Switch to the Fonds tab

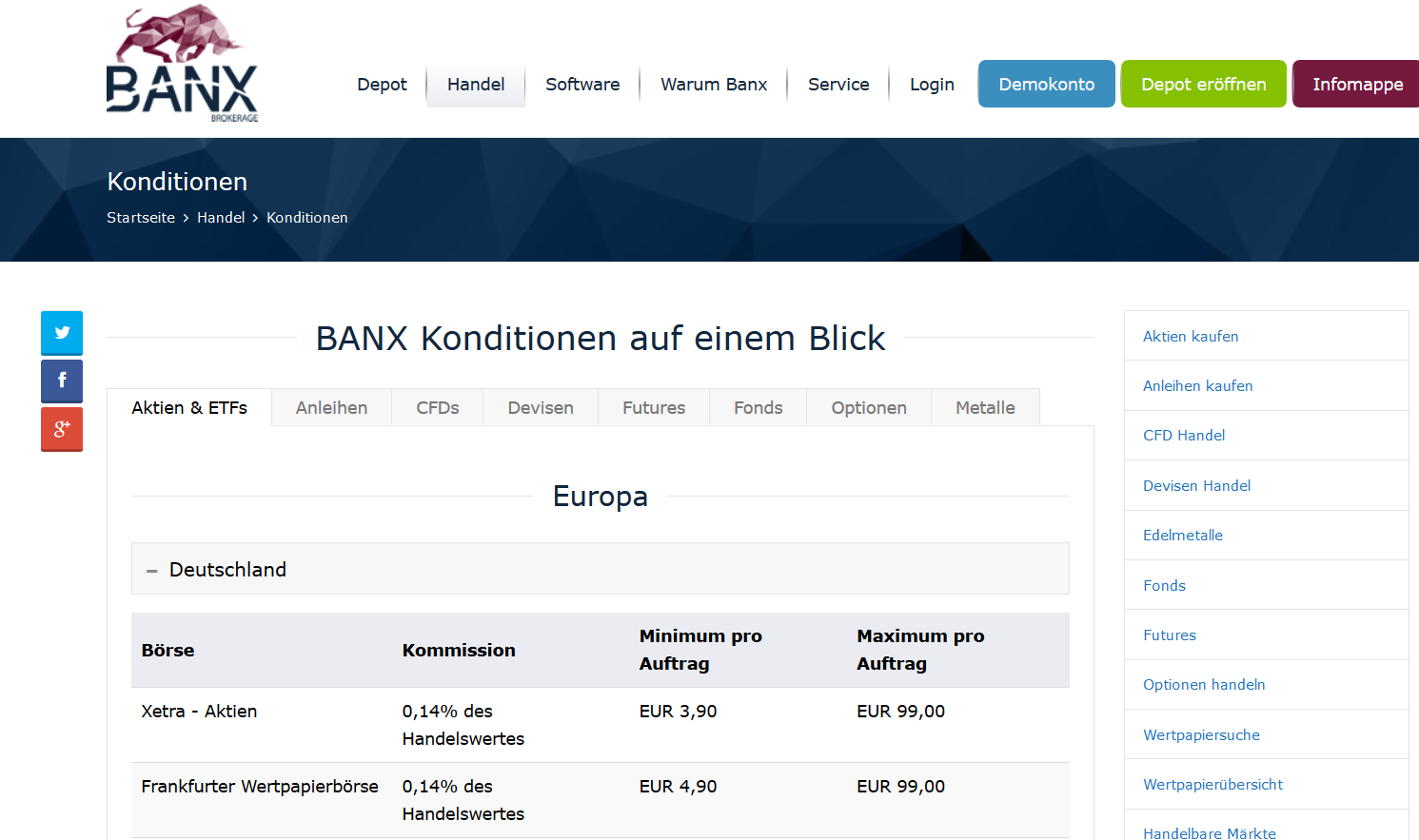point(759,407)
